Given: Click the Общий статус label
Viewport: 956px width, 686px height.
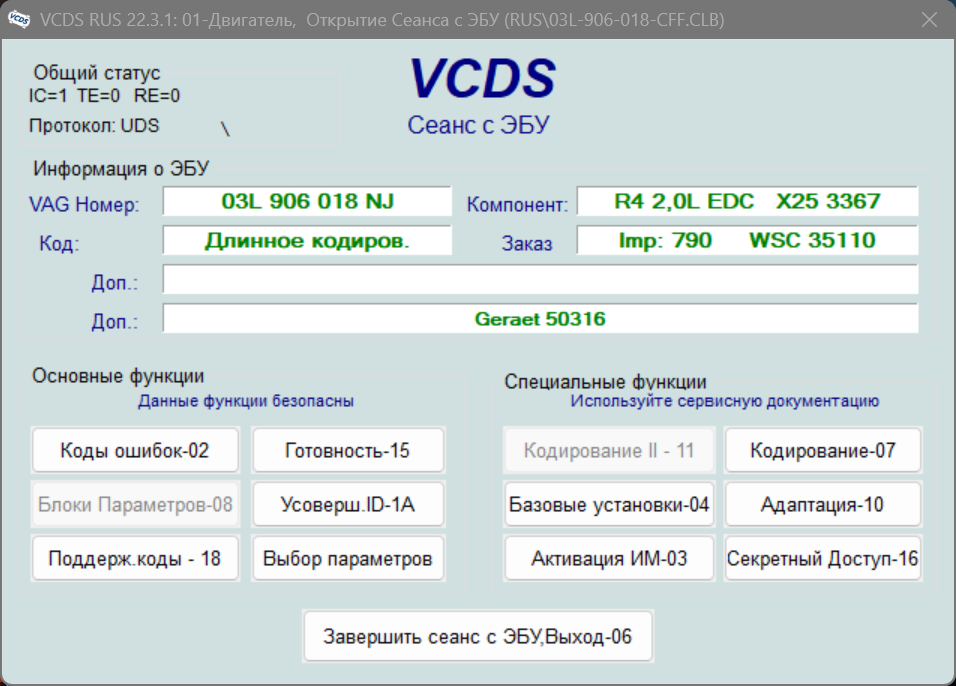Looking at the screenshot, I should [x=96, y=73].
